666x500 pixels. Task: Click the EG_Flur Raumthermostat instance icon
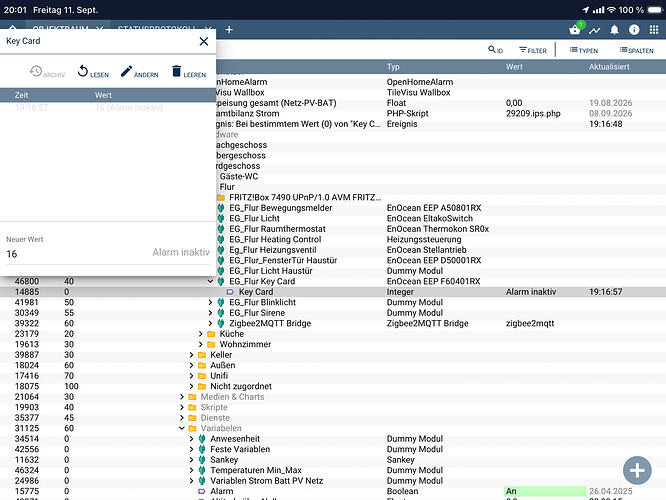click(x=221, y=229)
